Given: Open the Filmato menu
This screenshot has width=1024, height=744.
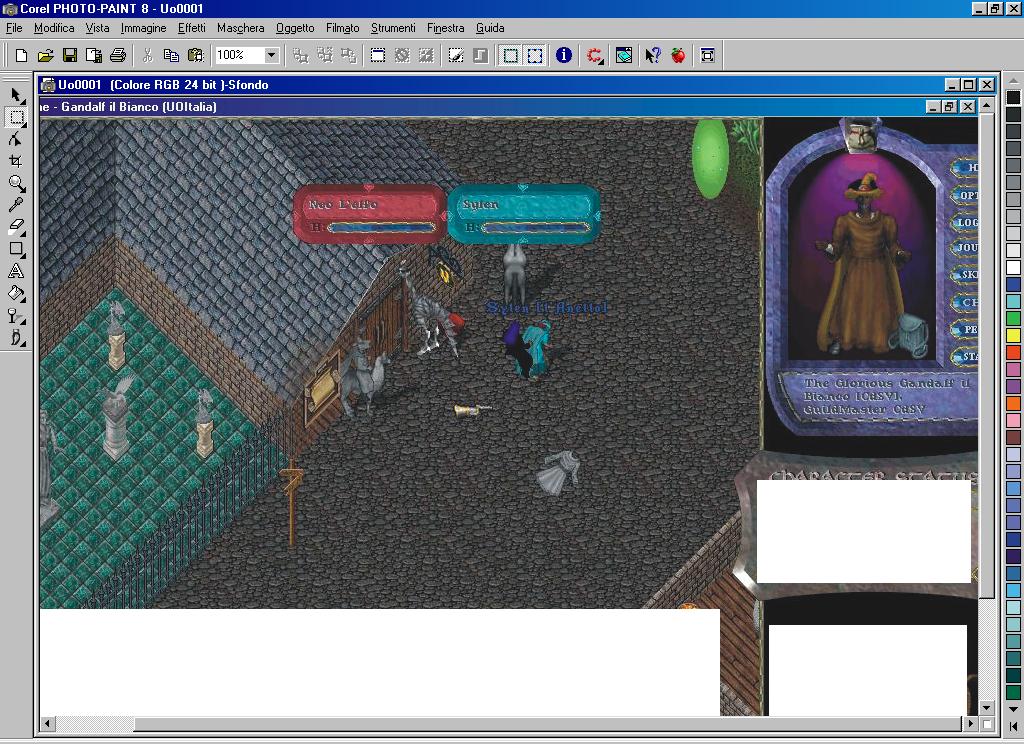Looking at the screenshot, I should 343,28.
